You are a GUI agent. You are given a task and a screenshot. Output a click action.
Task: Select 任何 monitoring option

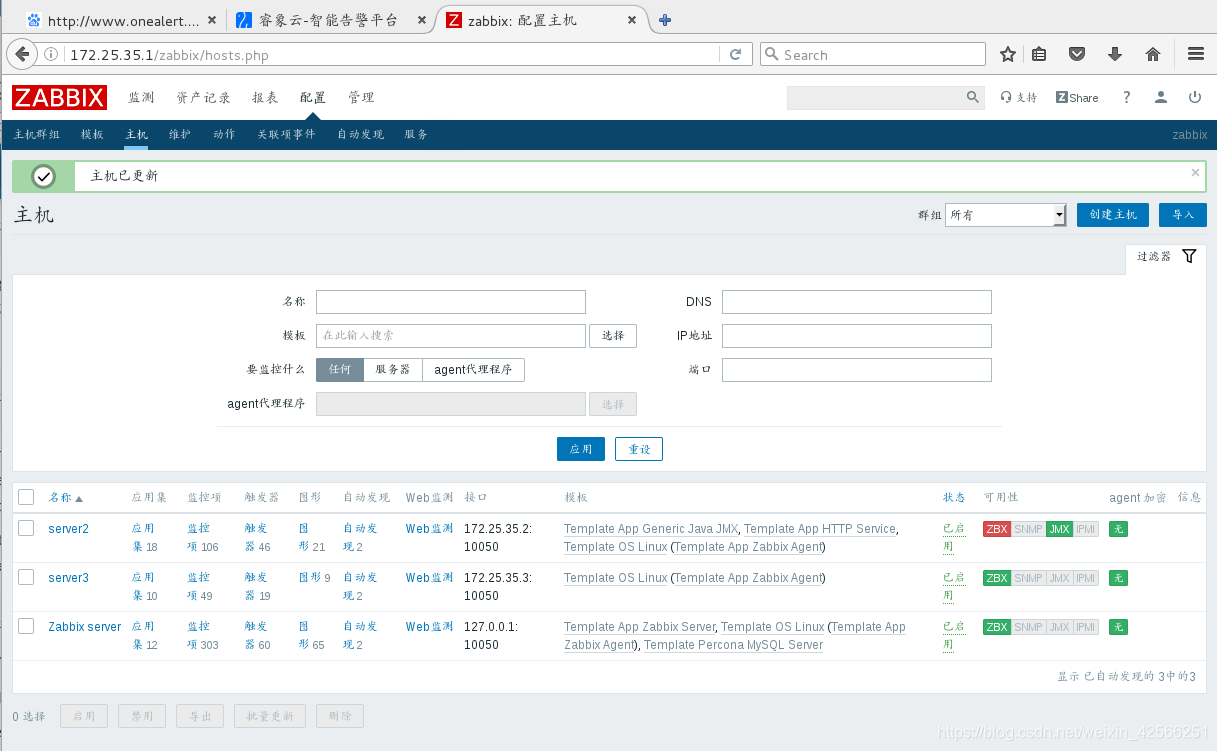pyautogui.click(x=340, y=369)
